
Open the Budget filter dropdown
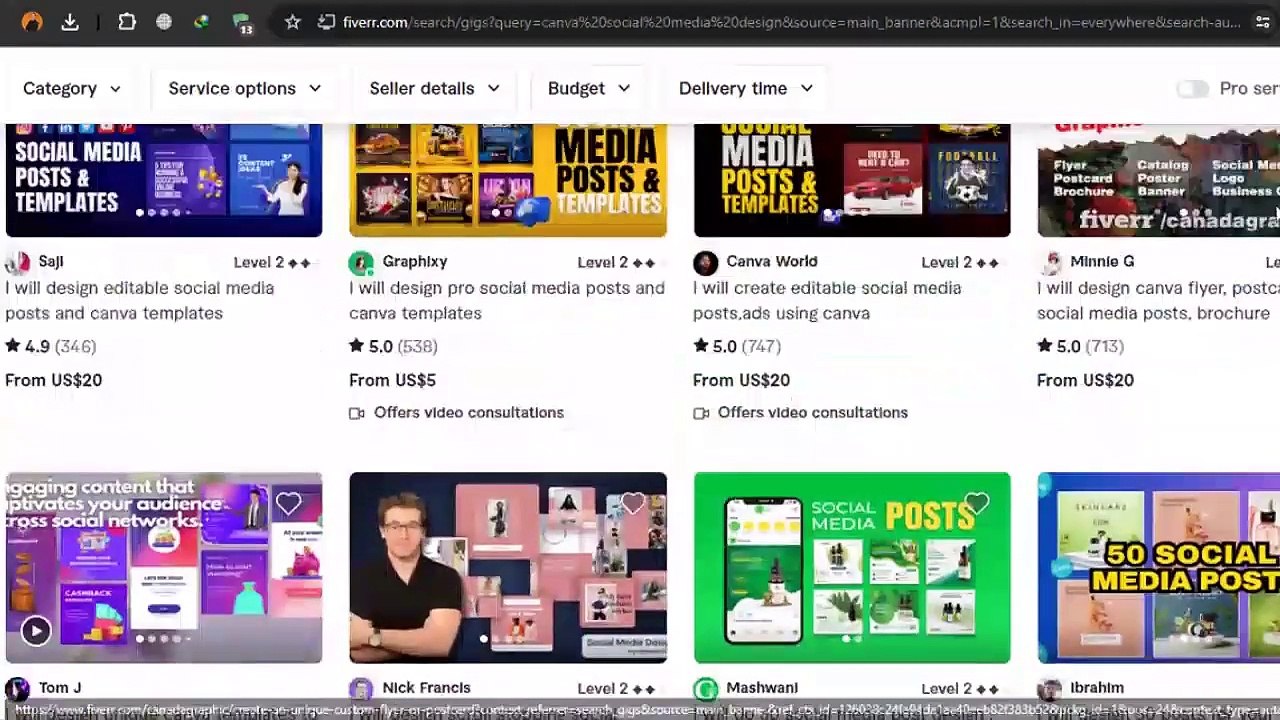click(589, 89)
